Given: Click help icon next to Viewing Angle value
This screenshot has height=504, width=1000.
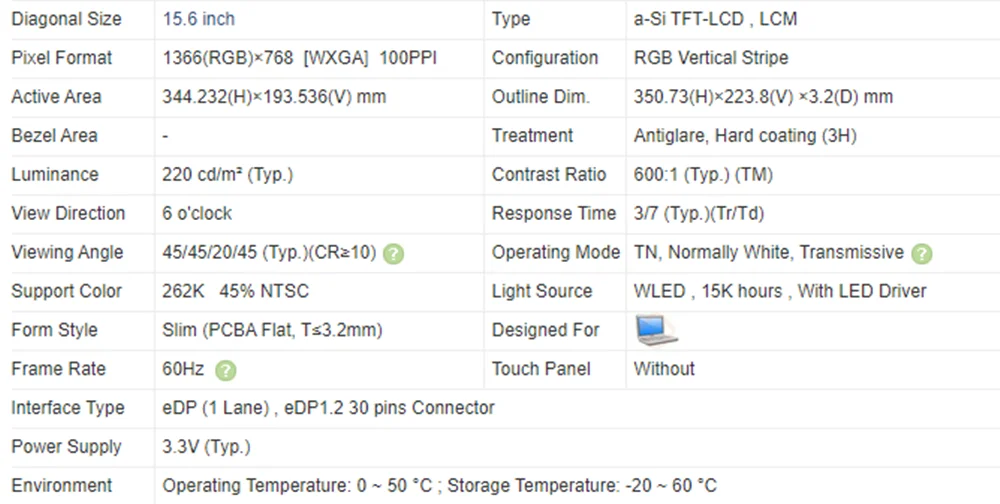Looking at the screenshot, I should click(x=393, y=254).
